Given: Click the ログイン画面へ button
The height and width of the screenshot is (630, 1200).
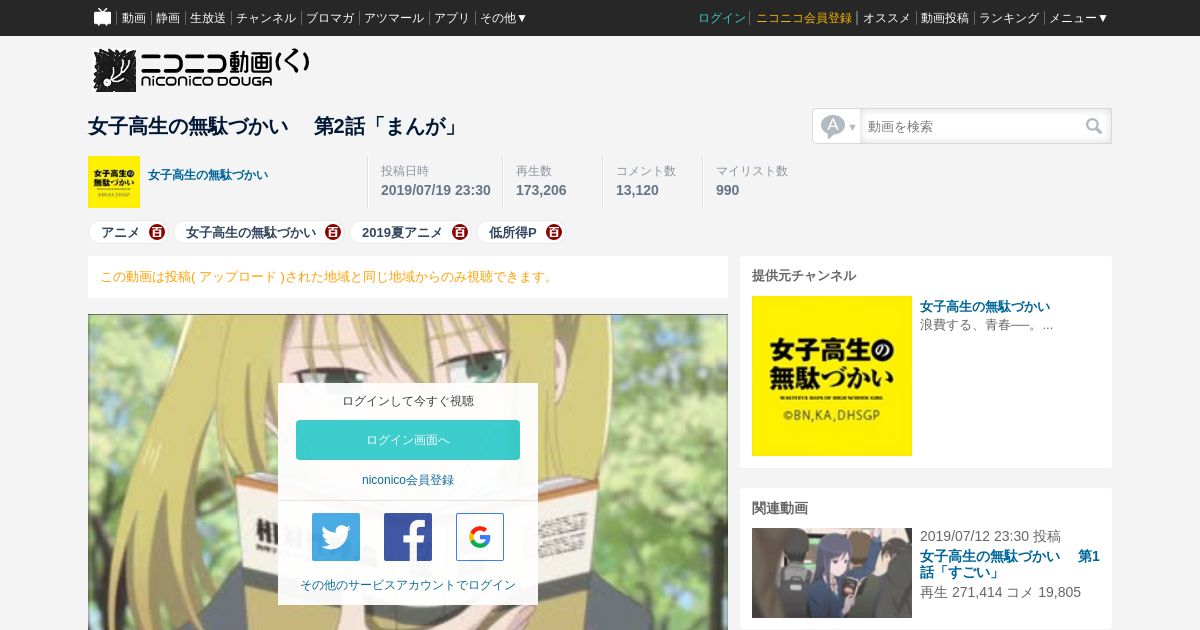Looking at the screenshot, I should (x=408, y=440).
